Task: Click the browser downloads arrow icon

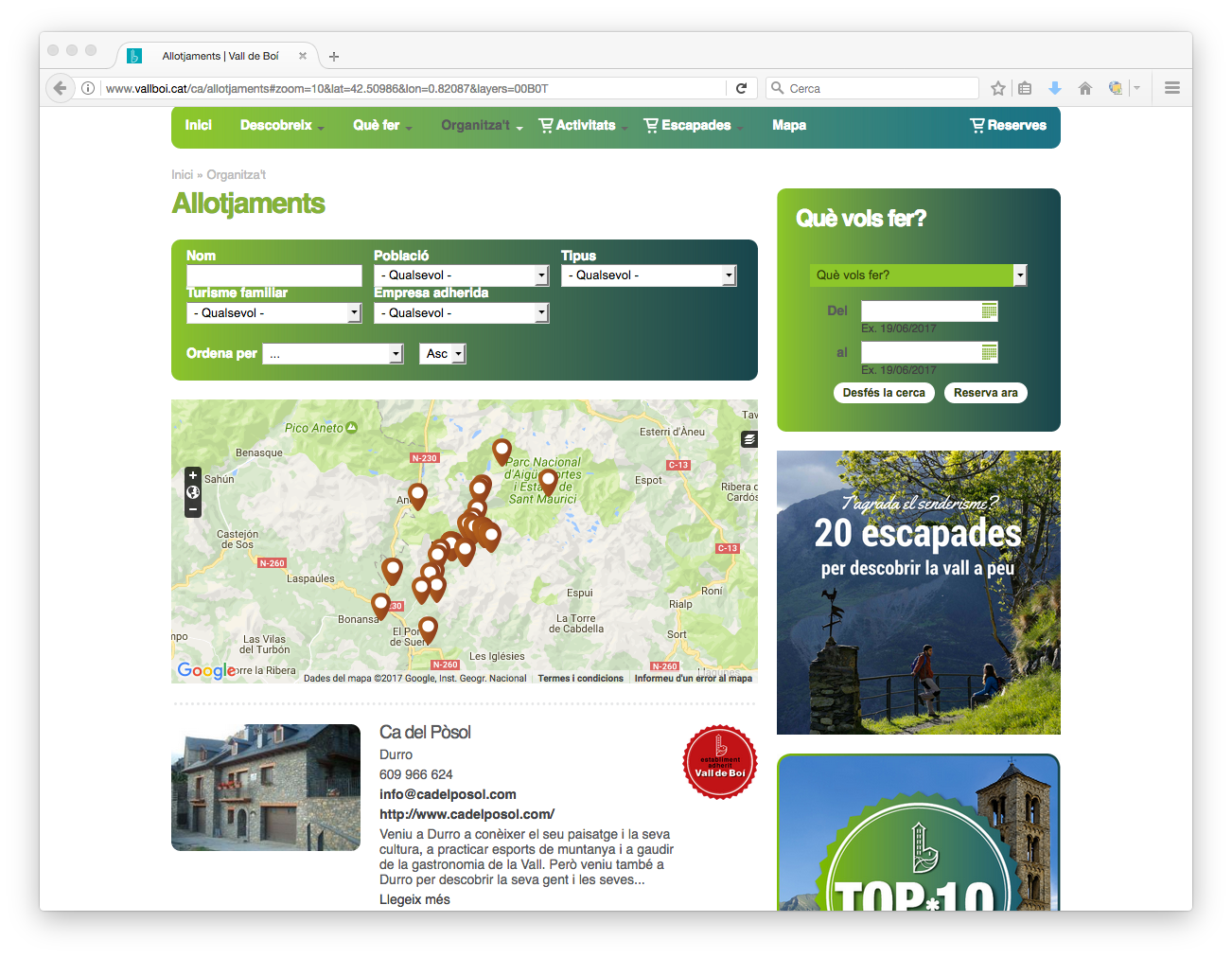Action: tap(1055, 88)
